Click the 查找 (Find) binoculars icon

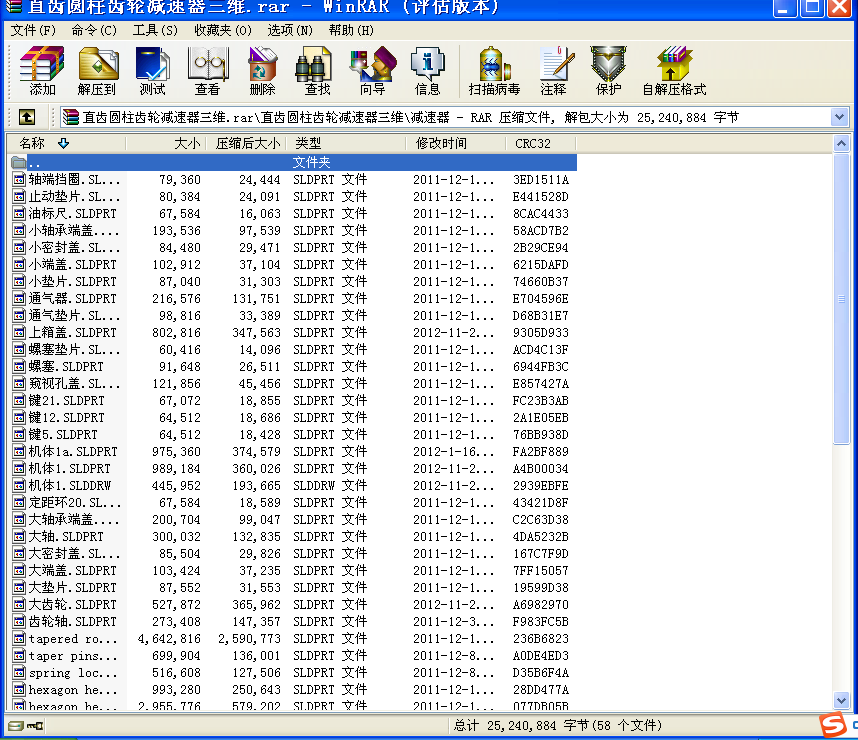(x=317, y=71)
